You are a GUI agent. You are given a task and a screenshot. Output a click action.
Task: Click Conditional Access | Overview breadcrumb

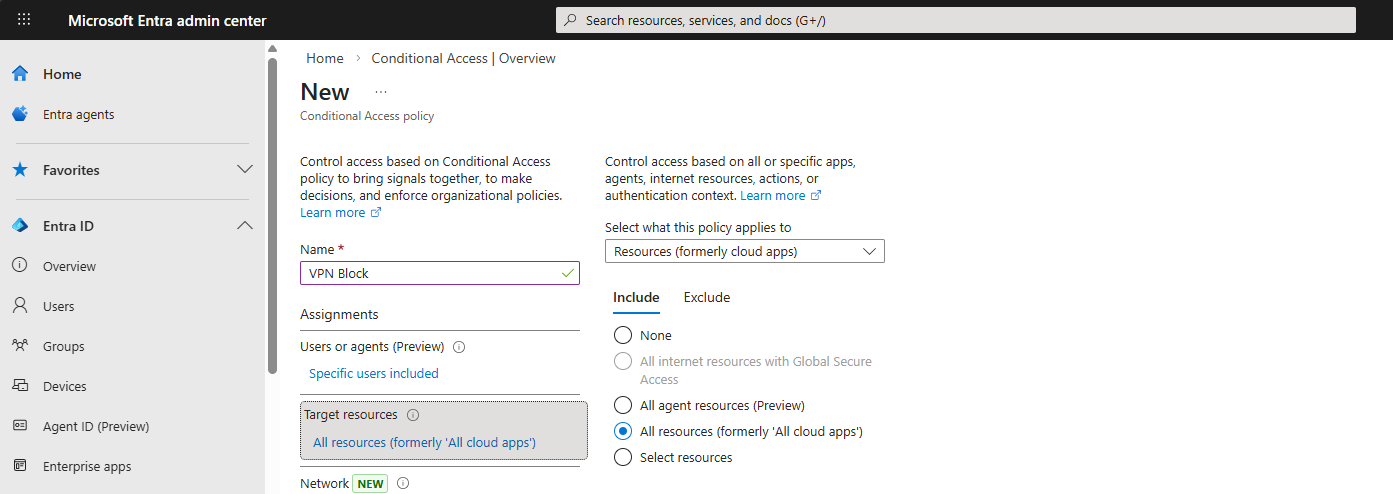(463, 58)
